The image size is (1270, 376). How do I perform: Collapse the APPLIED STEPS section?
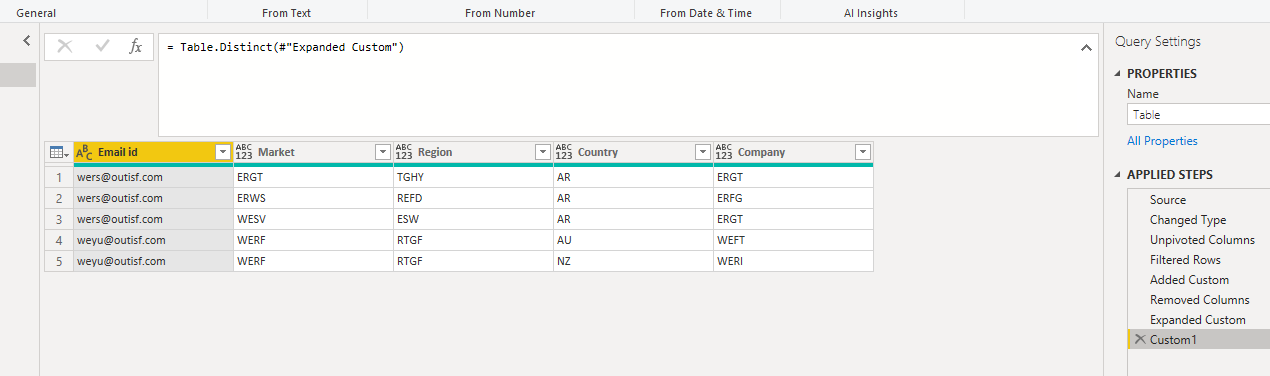pyautogui.click(x=1118, y=175)
